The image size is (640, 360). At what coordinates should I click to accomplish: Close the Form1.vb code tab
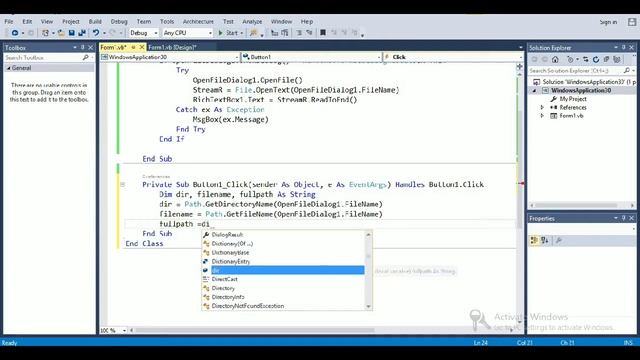[142, 47]
